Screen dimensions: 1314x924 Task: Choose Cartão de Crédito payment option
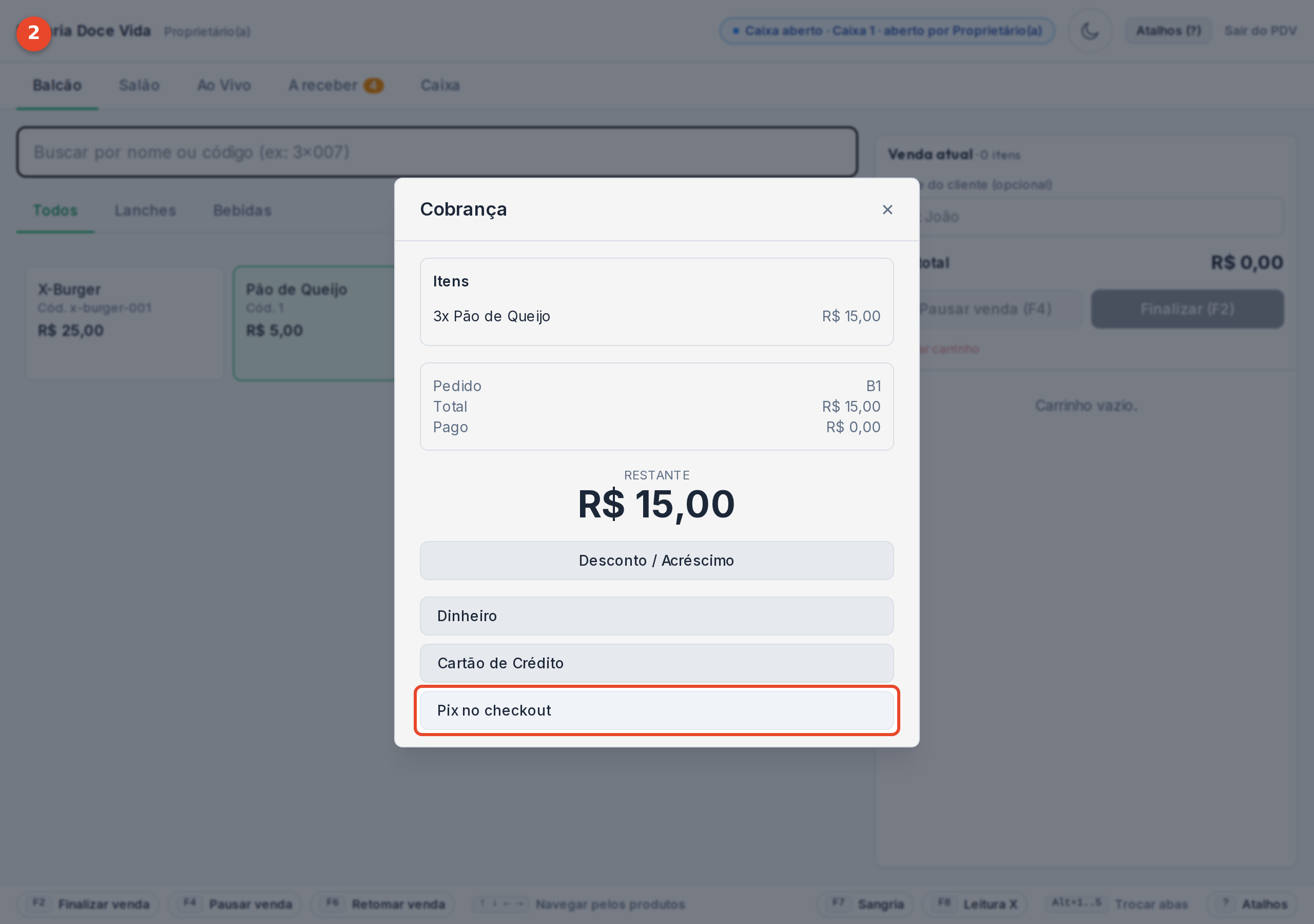point(656,663)
